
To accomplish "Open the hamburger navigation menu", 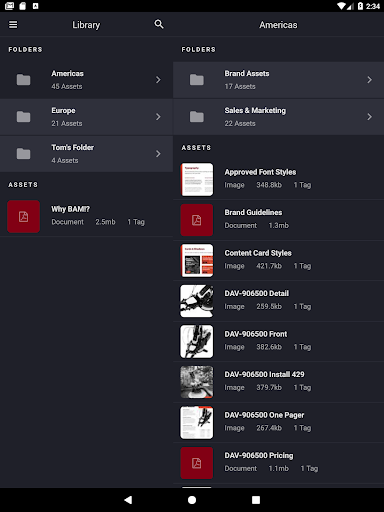I will click(x=13, y=25).
